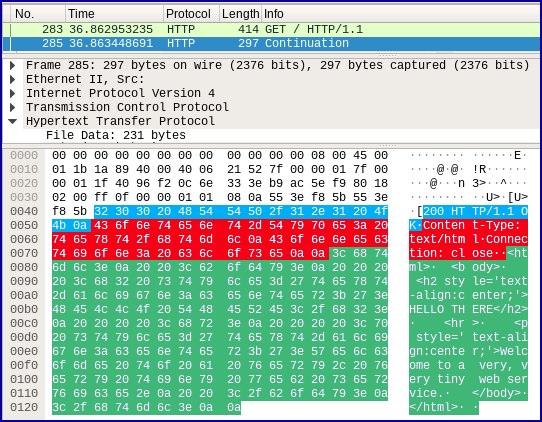542x422 pixels.
Task: Sort by the Time column header
Action: 114,14
